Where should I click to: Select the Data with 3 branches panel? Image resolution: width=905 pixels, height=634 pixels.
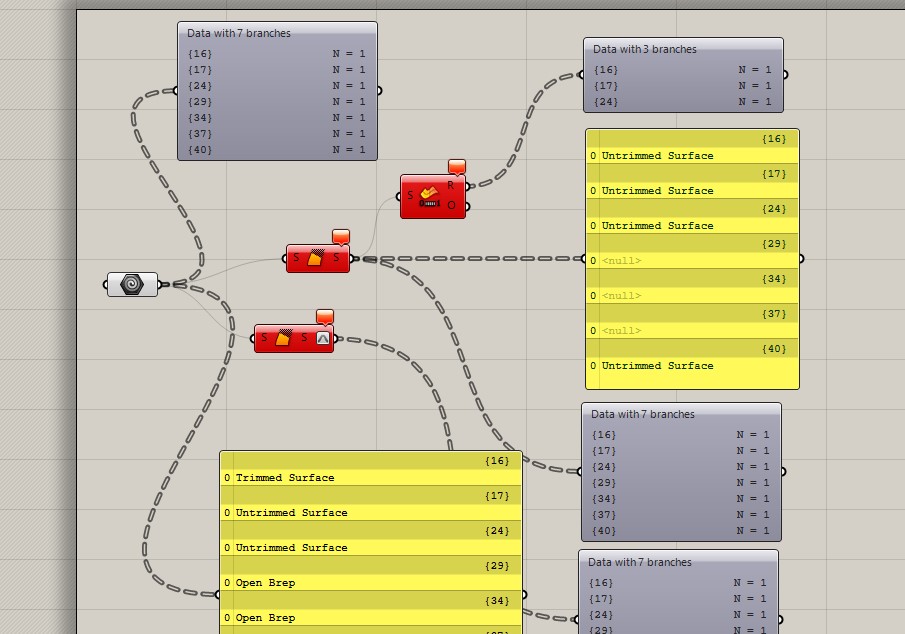pos(683,75)
